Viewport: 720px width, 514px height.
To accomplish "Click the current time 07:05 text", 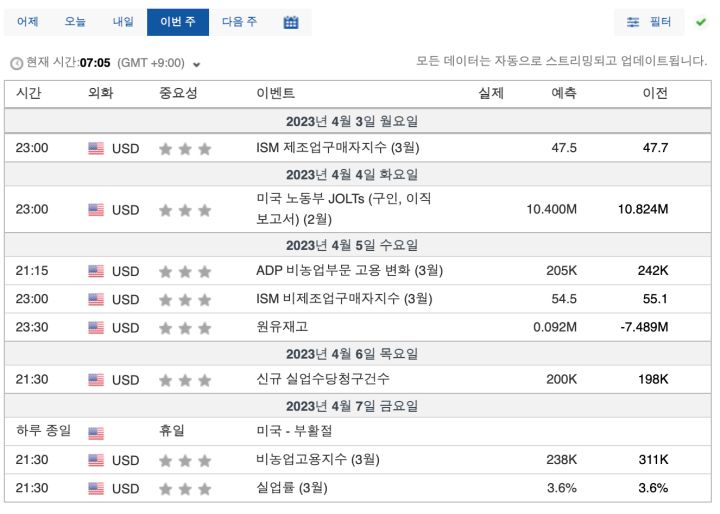I will (95, 63).
